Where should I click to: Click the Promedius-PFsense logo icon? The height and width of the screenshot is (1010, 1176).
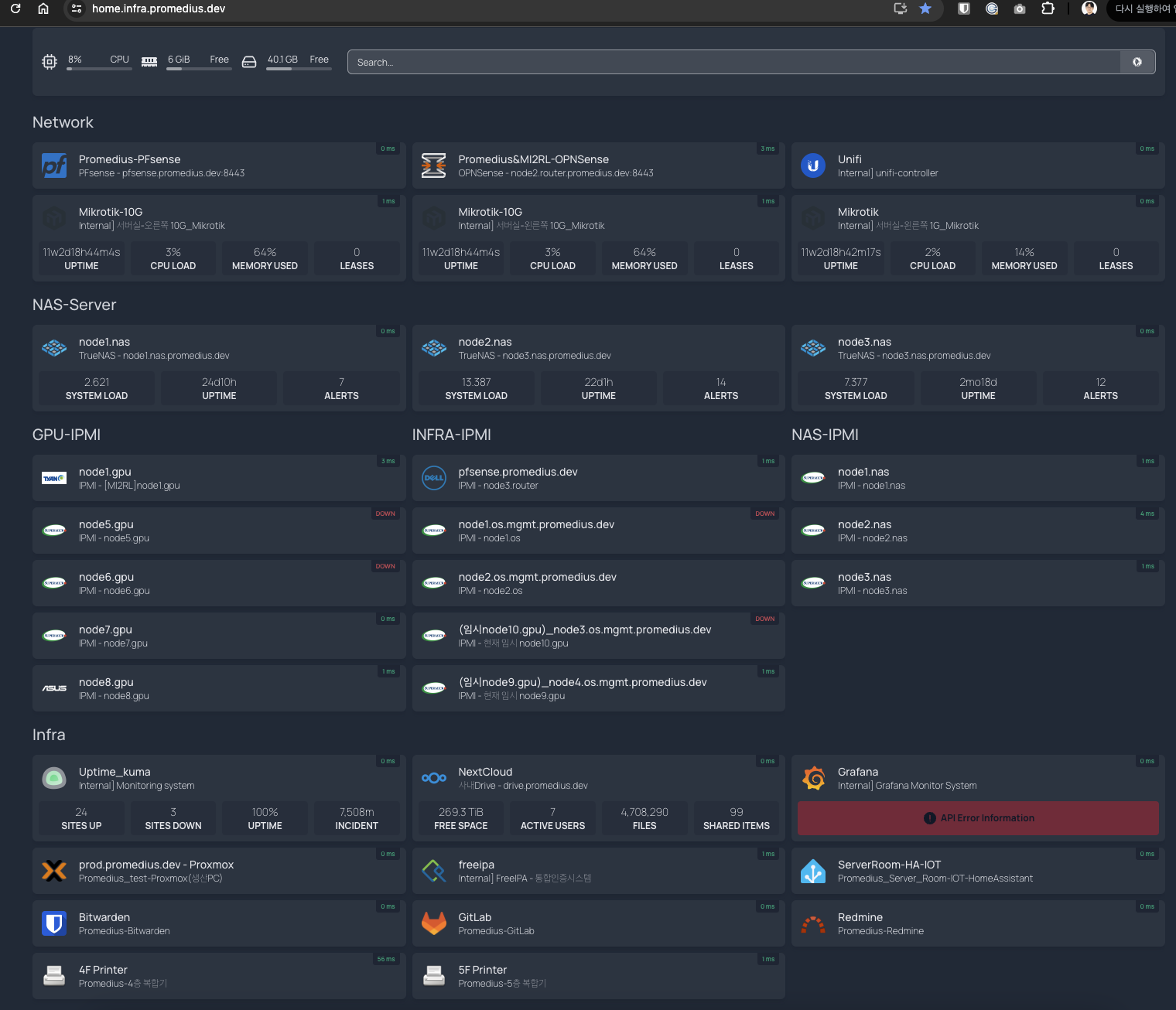(54, 165)
